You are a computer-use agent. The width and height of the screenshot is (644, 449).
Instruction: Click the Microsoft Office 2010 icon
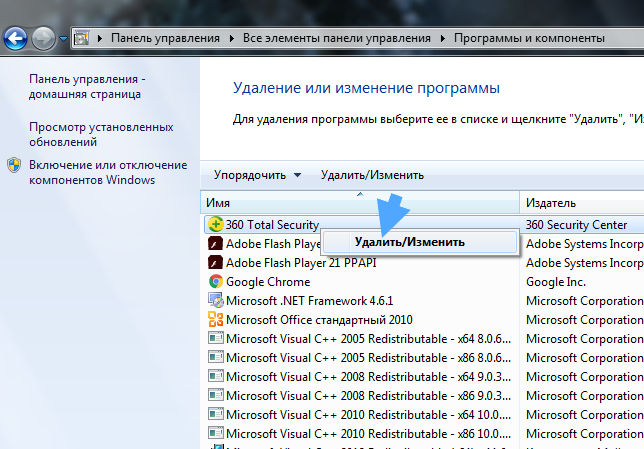point(216,319)
